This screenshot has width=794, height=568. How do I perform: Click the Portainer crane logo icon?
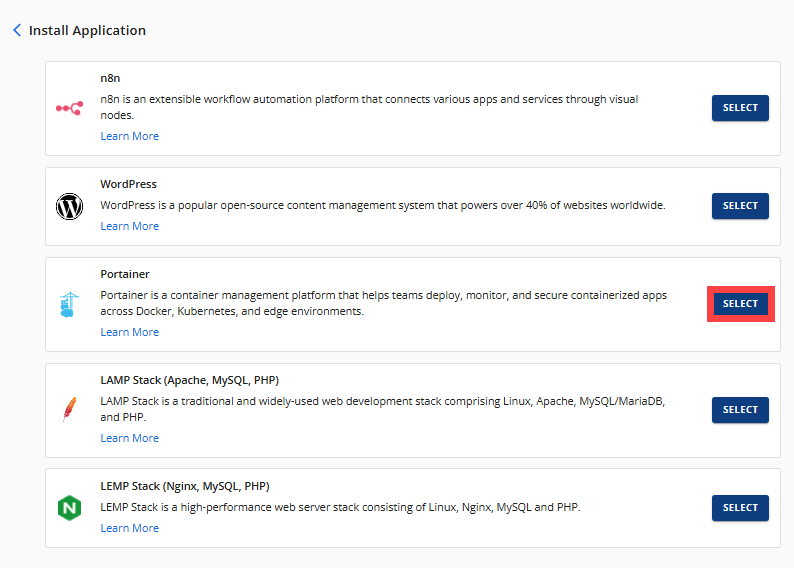[x=68, y=304]
